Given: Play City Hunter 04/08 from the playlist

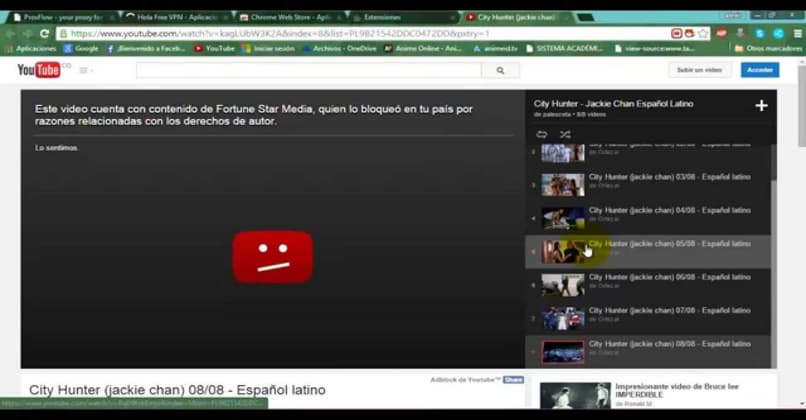Looking at the screenshot, I should pyautogui.click(x=648, y=218).
